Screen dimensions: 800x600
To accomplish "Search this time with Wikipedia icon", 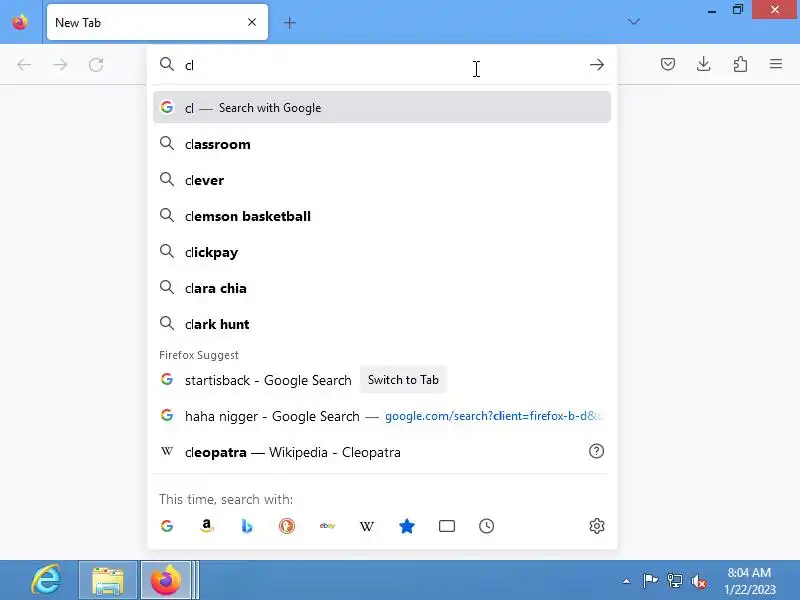I will (367, 526).
